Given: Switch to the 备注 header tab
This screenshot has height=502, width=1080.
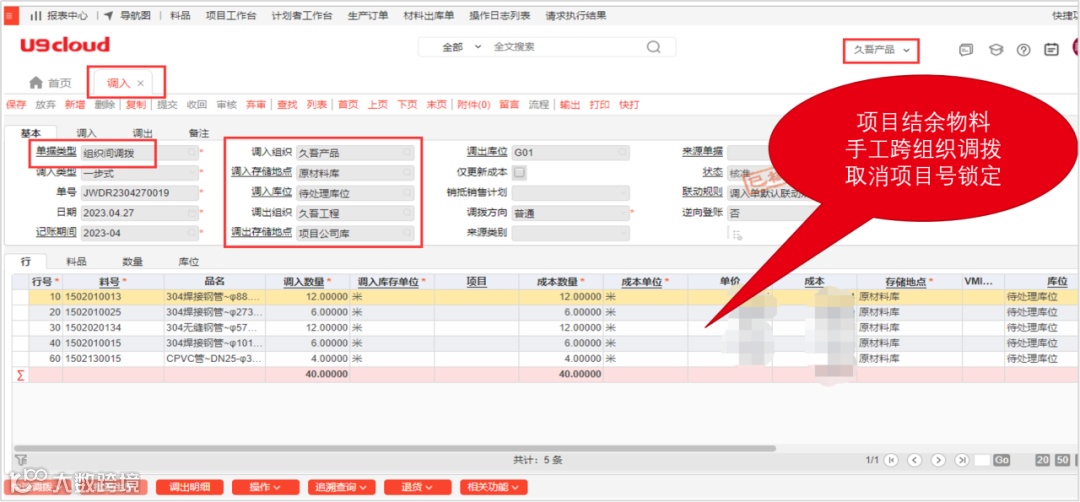Looking at the screenshot, I should (199, 133).
